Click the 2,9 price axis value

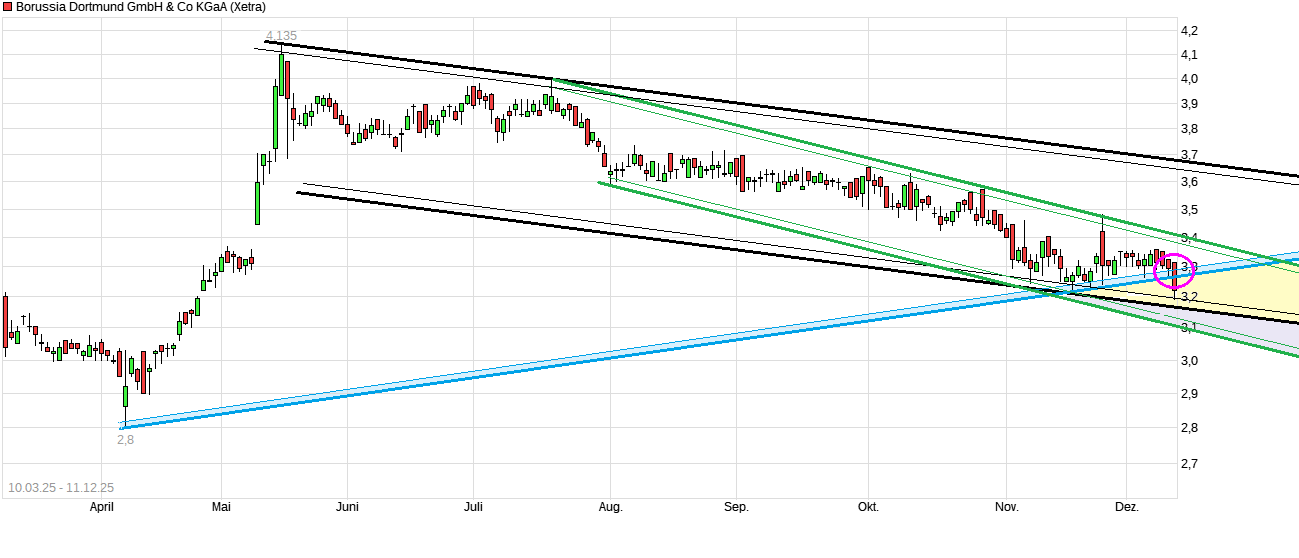(x=1189, y=394)
